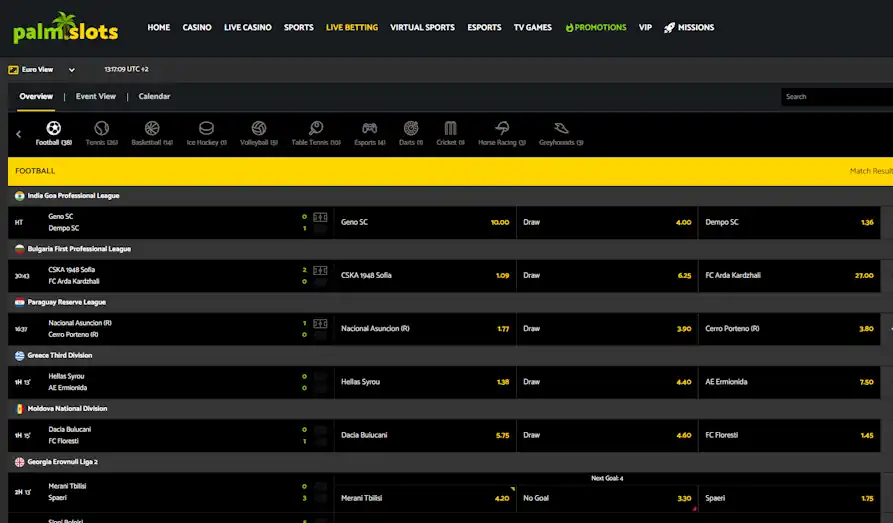Choose the Ice Hockey puck icon
Screen dimensions: 893x523
(206, 129)
